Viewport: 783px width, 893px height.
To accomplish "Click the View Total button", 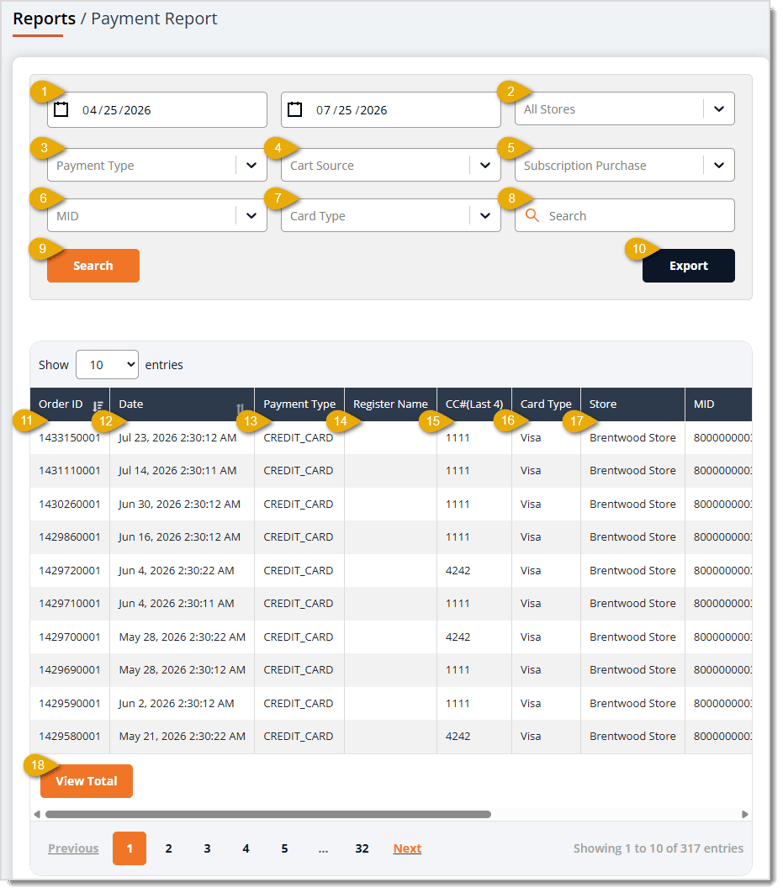I will coord(87,781).
